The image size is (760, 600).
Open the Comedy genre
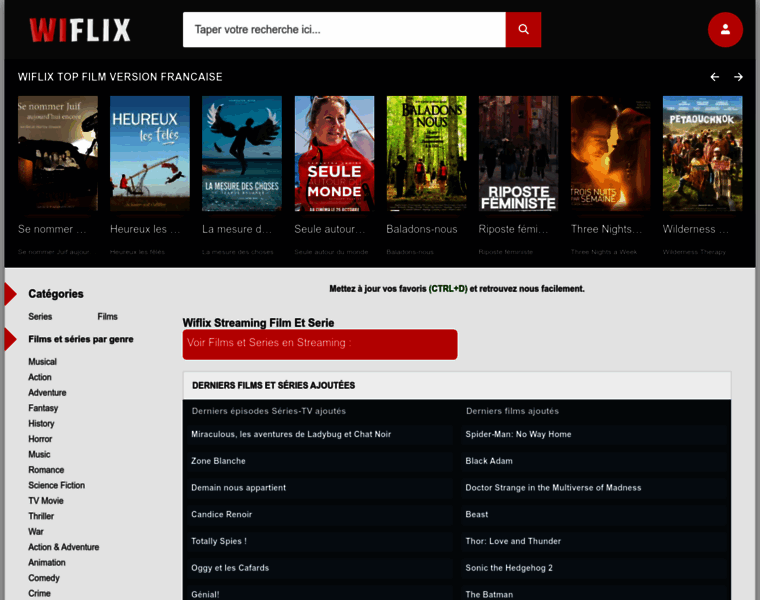click(x=44, y=578)
